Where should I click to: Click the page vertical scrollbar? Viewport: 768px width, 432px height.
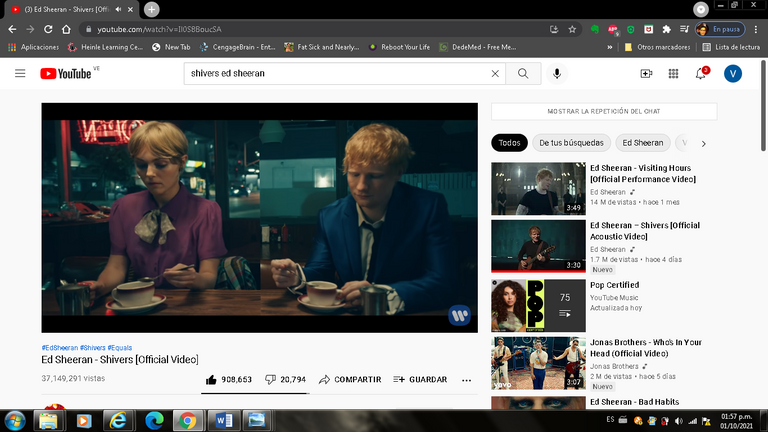point(763,106)
